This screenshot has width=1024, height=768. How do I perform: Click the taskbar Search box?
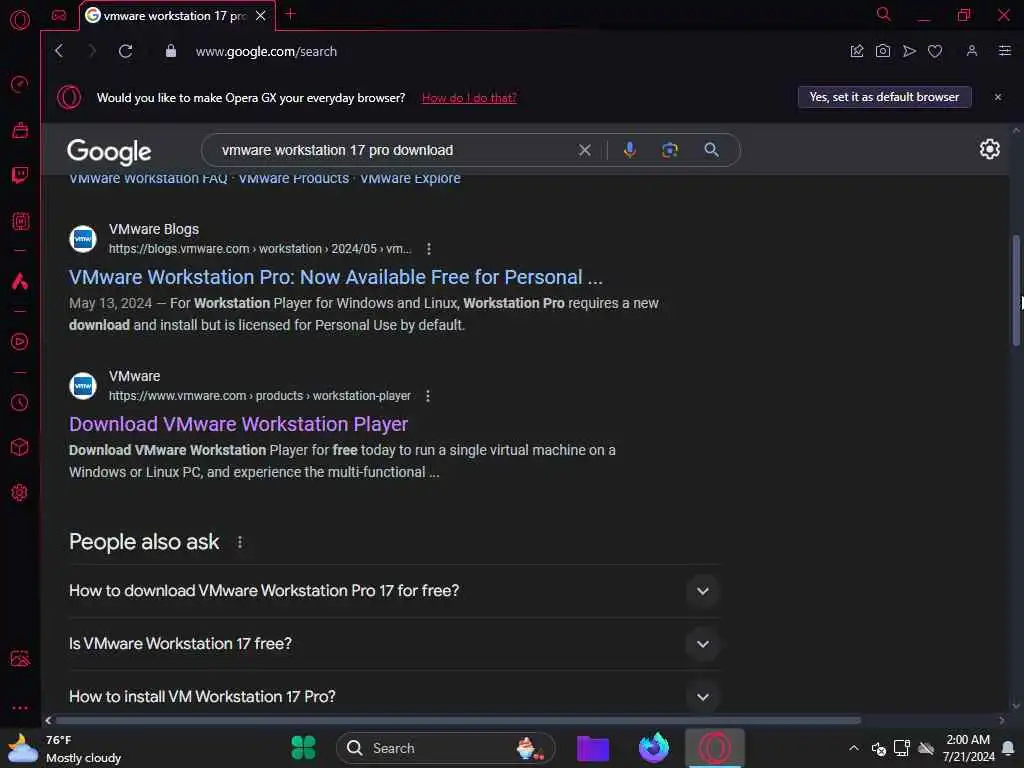point(445,748)
